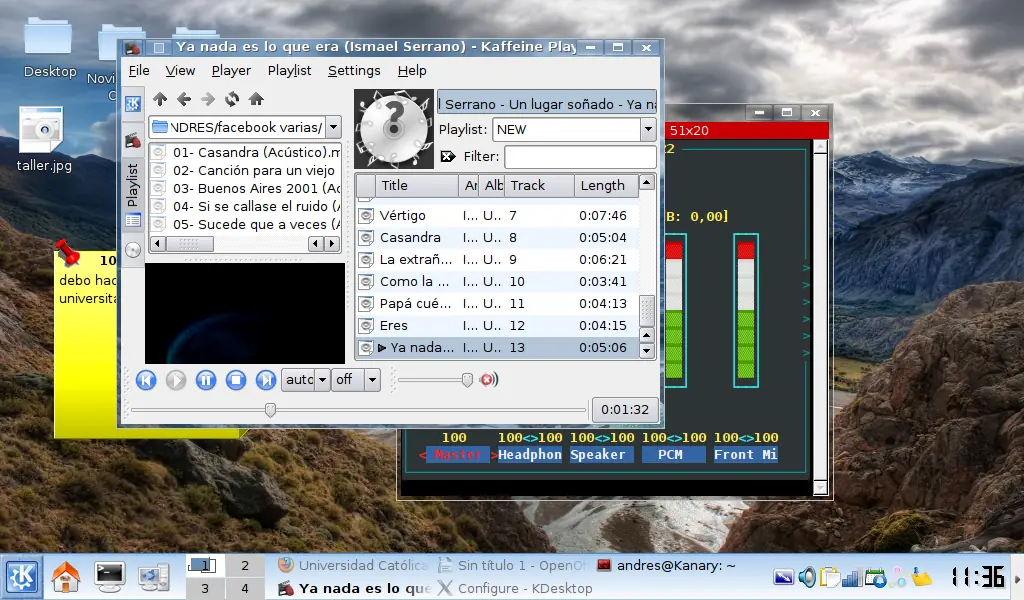
Task: Open the File menu
Action: point(138,71)
